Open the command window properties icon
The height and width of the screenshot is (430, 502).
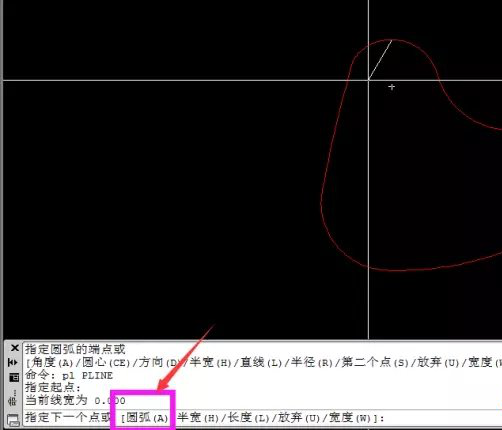(x=14, y=378)
